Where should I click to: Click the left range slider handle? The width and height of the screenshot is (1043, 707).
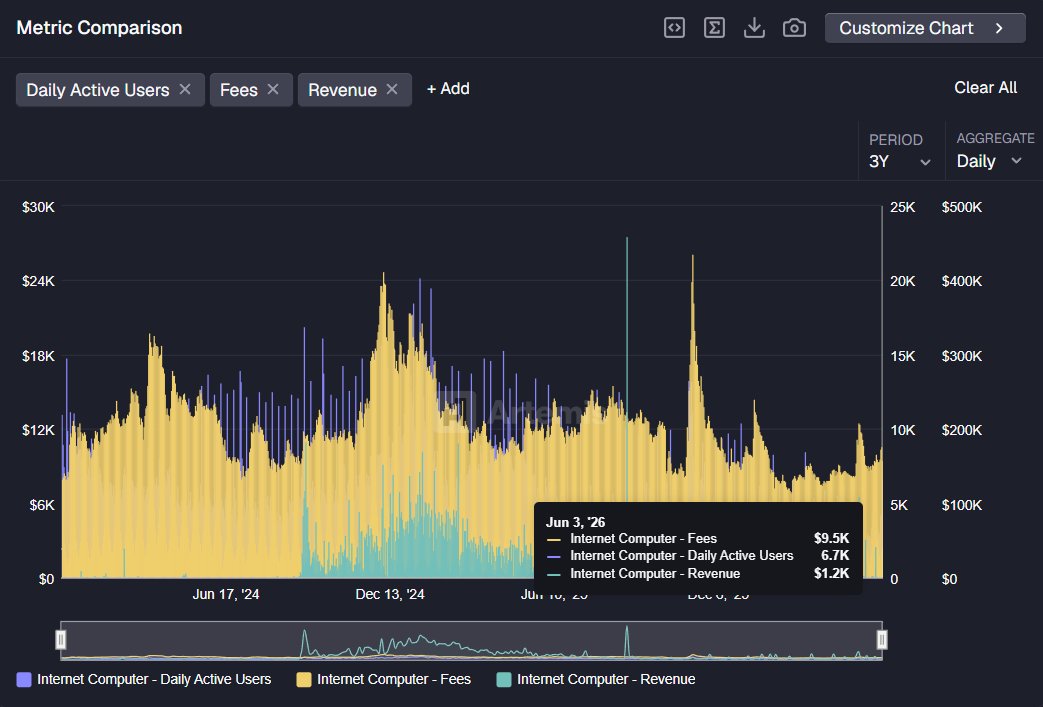coord(61,640)
